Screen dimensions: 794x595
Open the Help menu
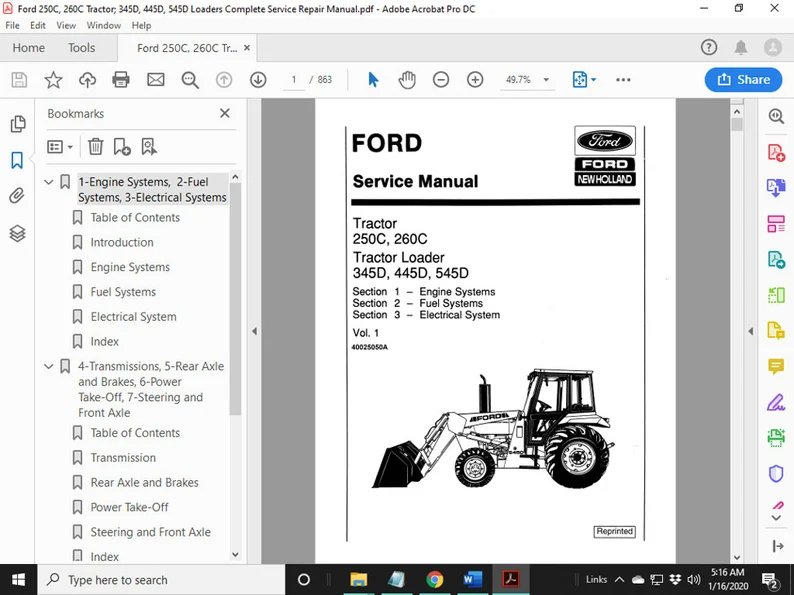(x=141, y=25)
